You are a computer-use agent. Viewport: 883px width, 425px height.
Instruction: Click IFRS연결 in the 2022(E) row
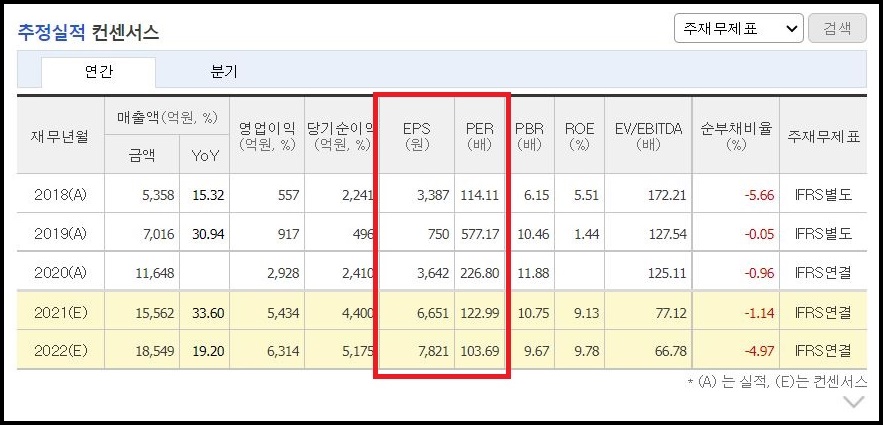[823, 352]
